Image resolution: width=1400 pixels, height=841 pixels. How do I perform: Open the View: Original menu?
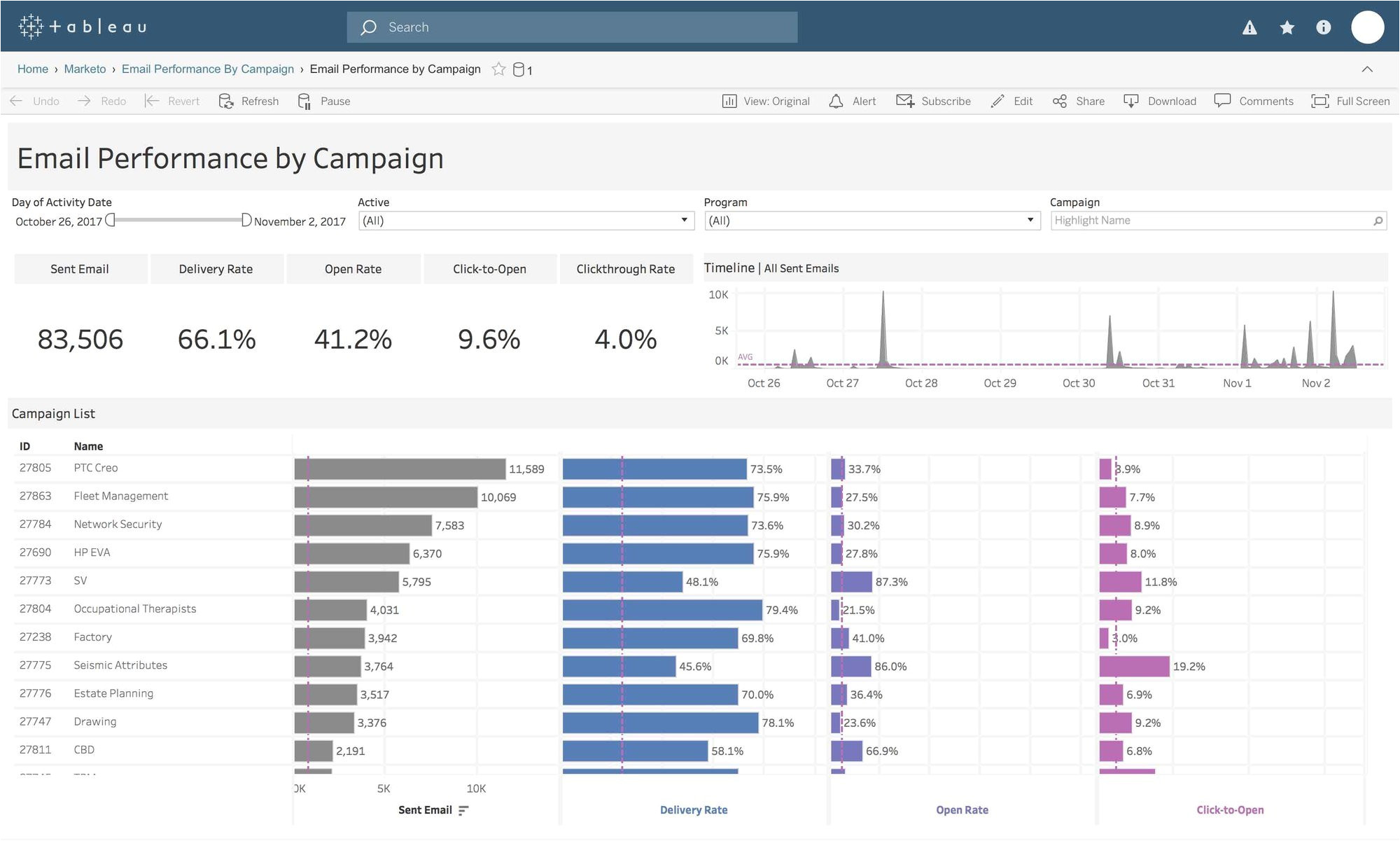click(766, 101)
